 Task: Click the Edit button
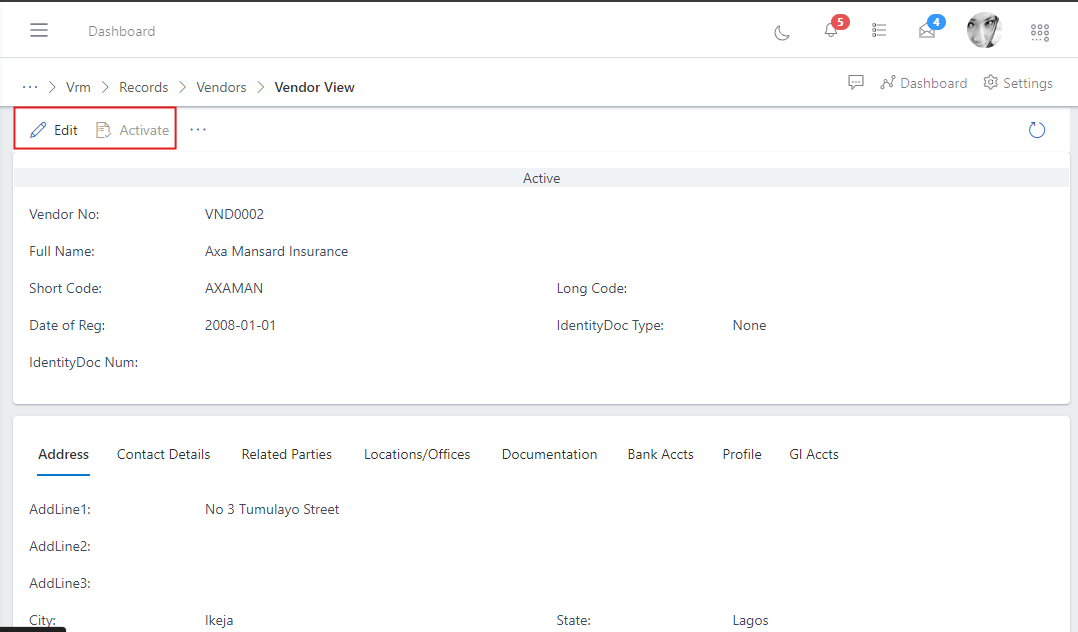click(52, 129)
